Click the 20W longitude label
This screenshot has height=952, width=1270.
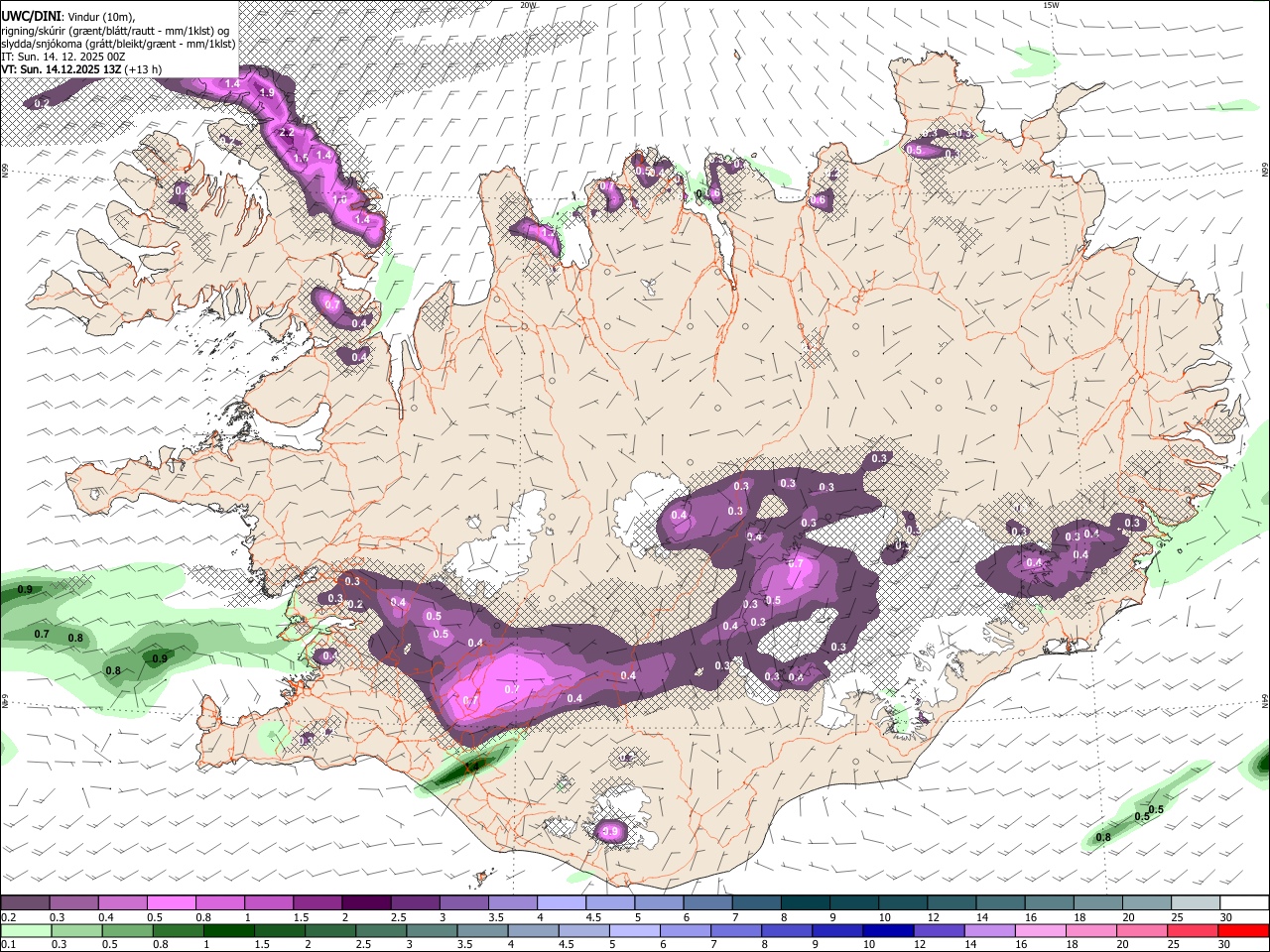click(x=529, y=5)
